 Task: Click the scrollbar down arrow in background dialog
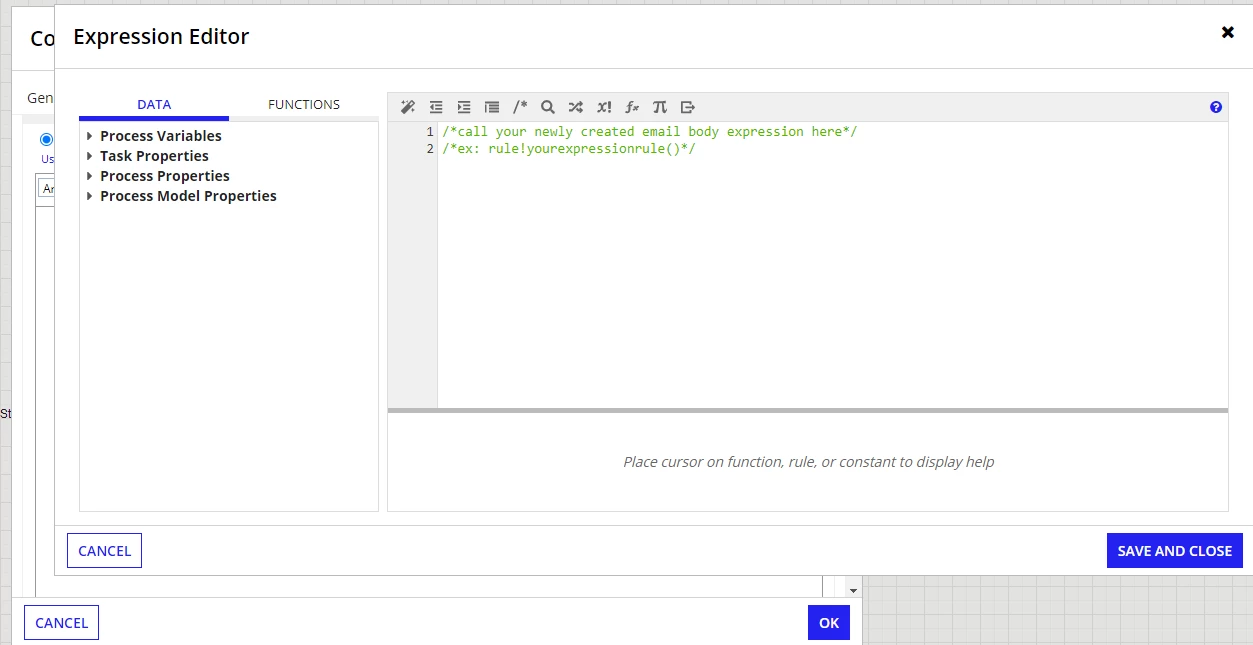[853, 591]
